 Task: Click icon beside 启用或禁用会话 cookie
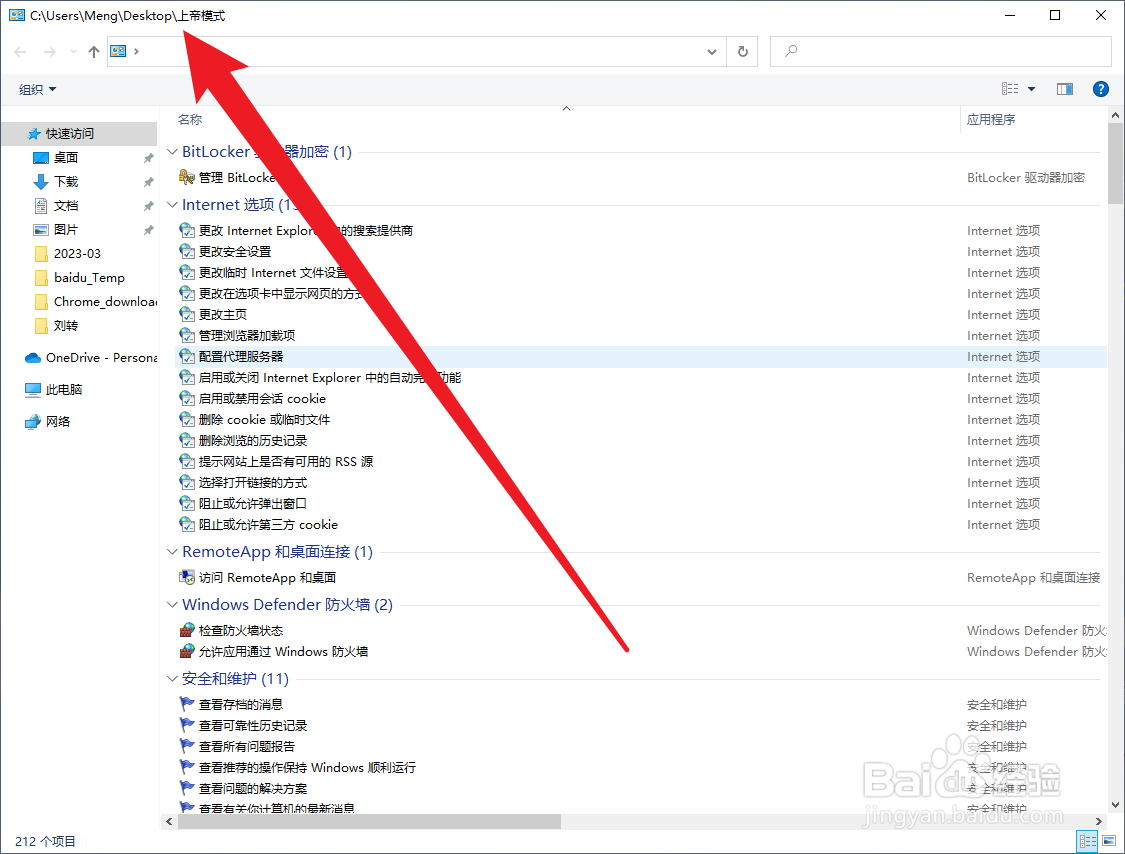pyautogui.click(x=187, y=398)
